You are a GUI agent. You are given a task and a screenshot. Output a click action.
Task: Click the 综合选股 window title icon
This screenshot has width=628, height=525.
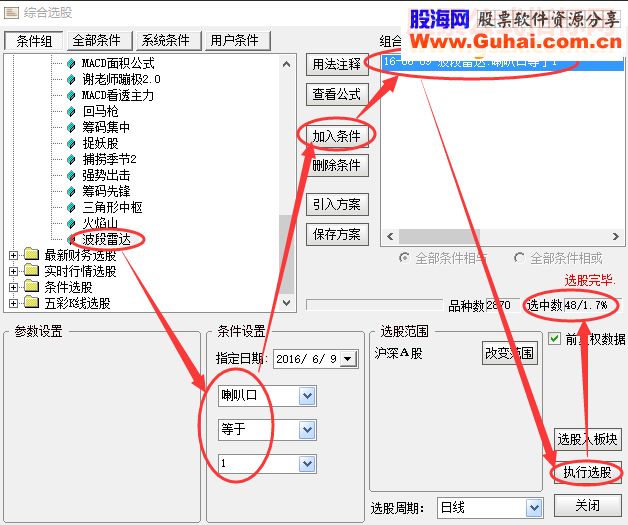(x=11, y=13)
